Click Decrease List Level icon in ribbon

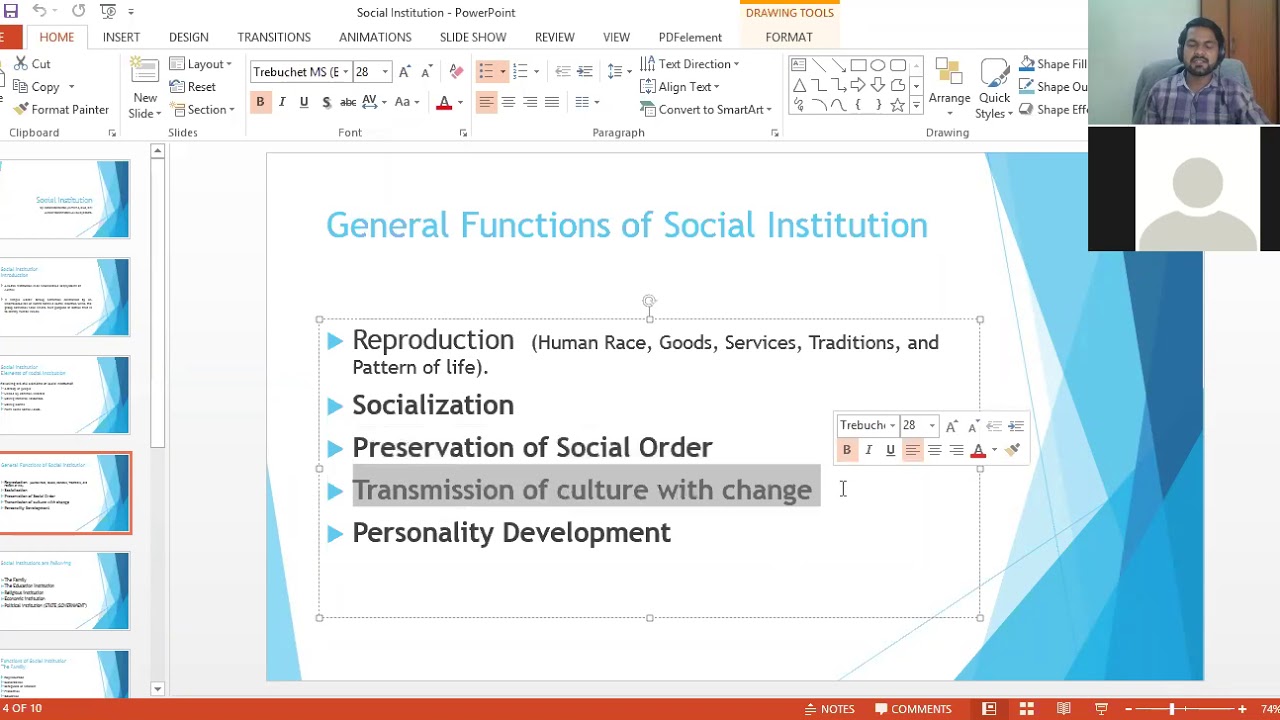(562, 72)
